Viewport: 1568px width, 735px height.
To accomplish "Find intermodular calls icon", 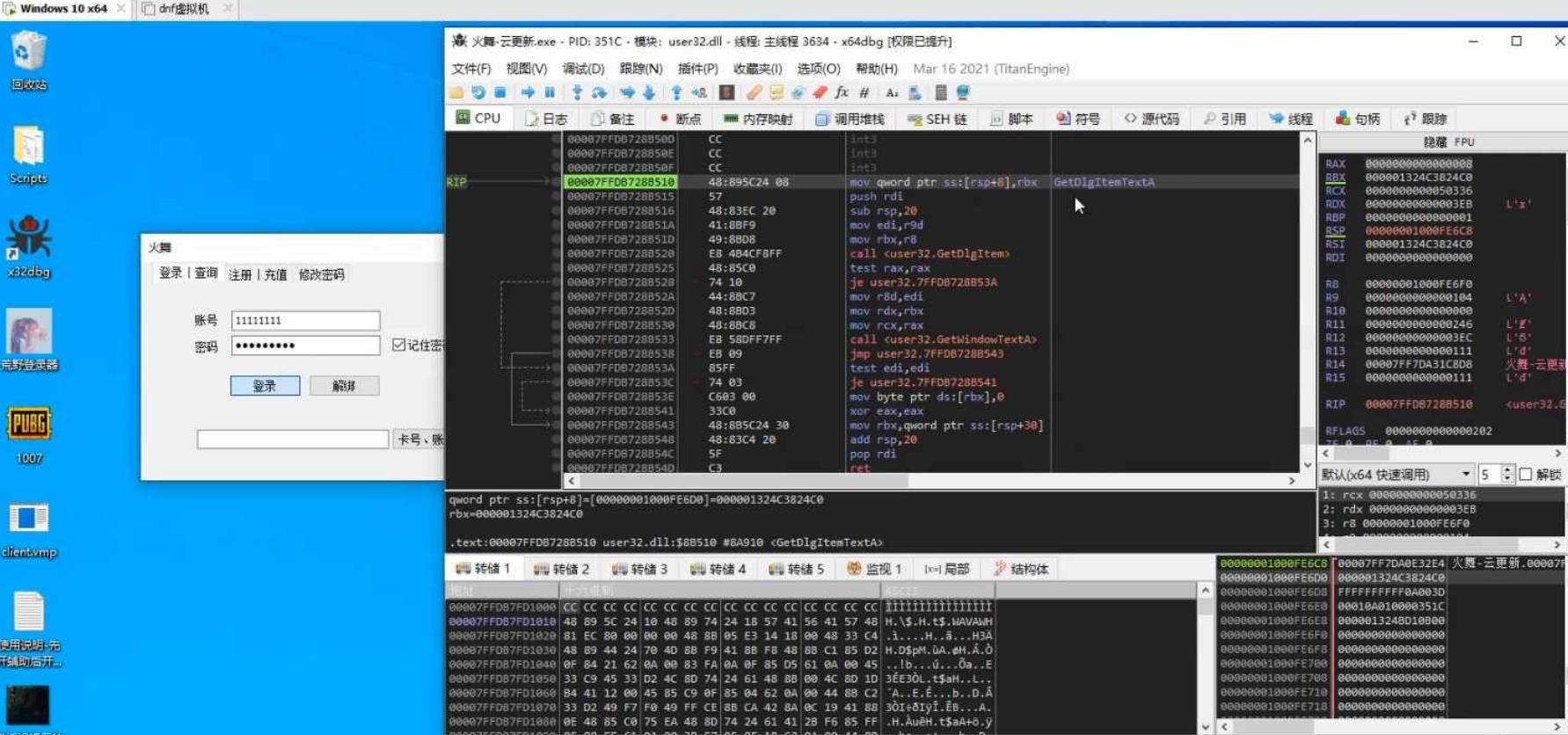I will pyautogui.click(x=915, y=92).
